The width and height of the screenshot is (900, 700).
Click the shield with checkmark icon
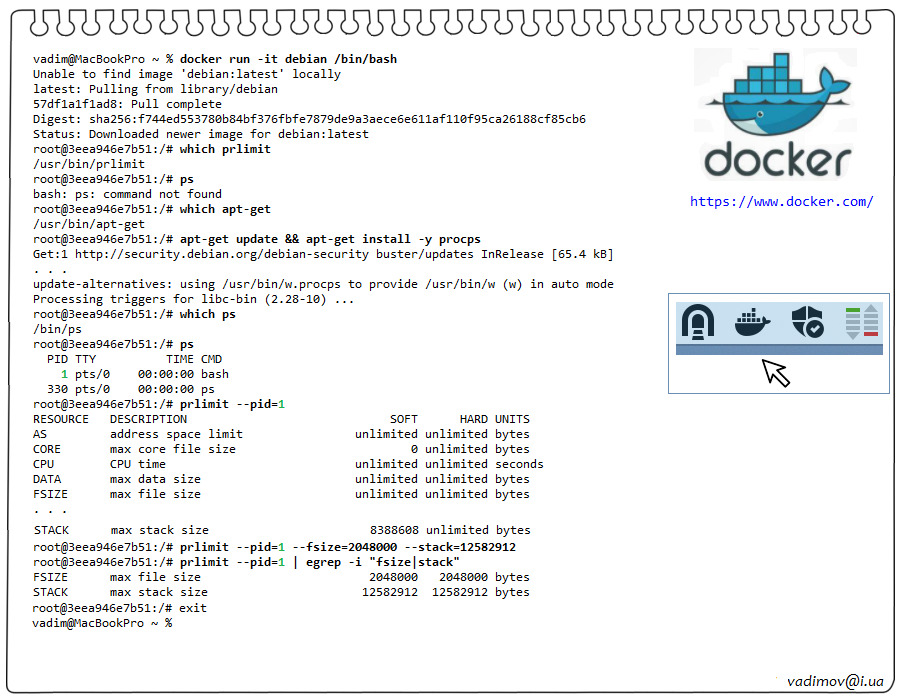point(807,322)
